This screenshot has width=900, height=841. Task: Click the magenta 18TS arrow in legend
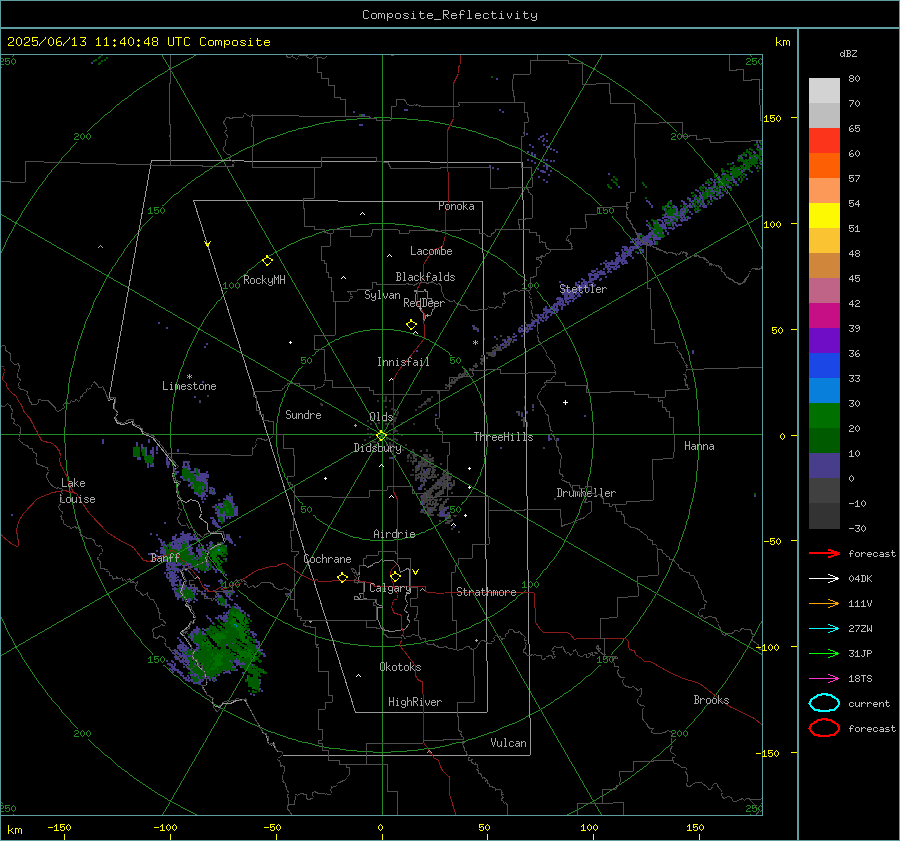(x=824, y=679)
